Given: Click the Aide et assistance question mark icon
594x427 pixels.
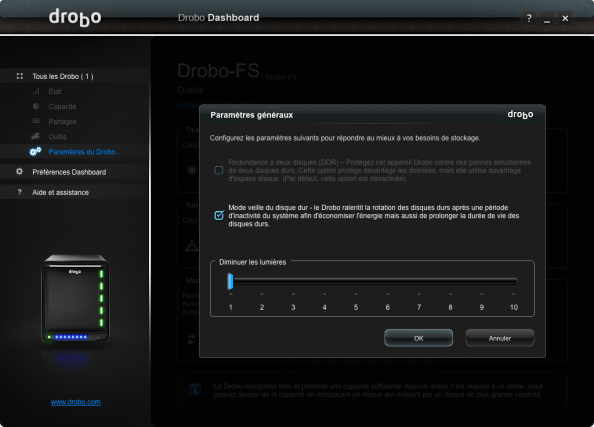Looking at the screenshot, I should [x=20, y=192].
